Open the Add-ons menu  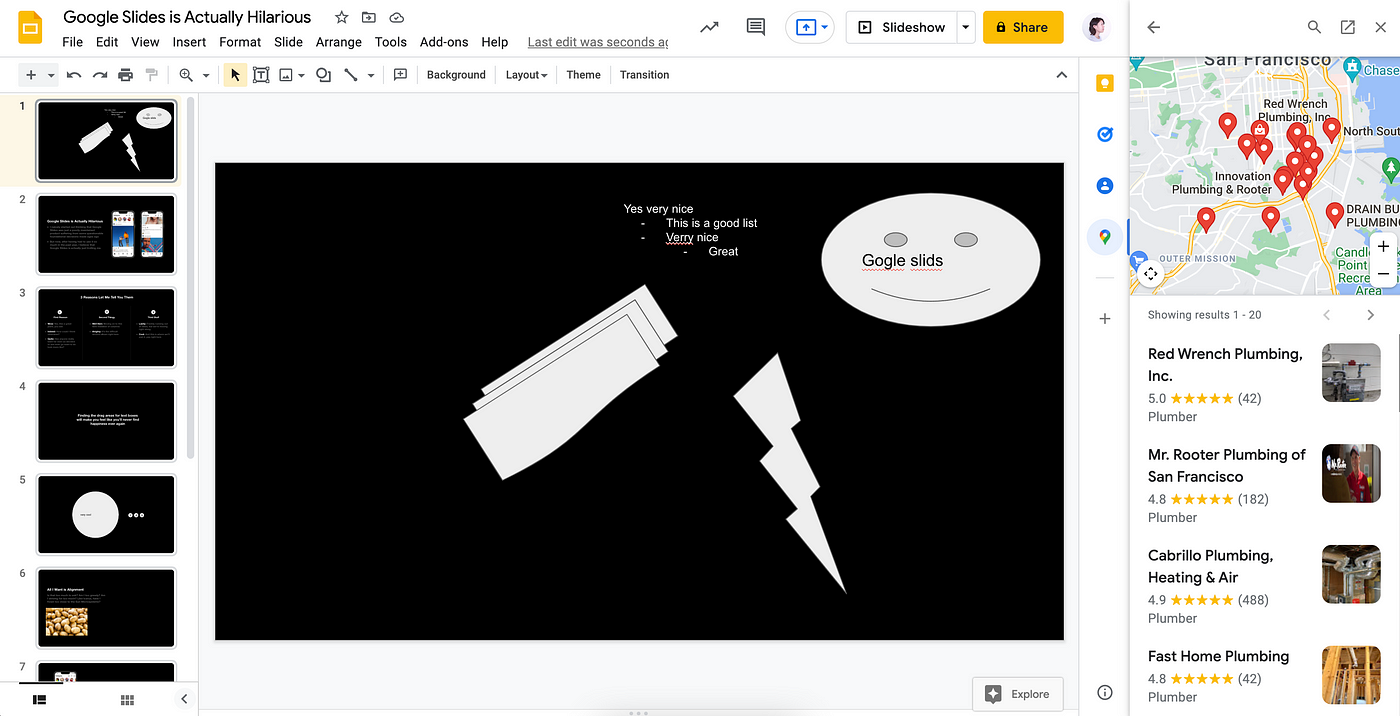coord(444,42)
